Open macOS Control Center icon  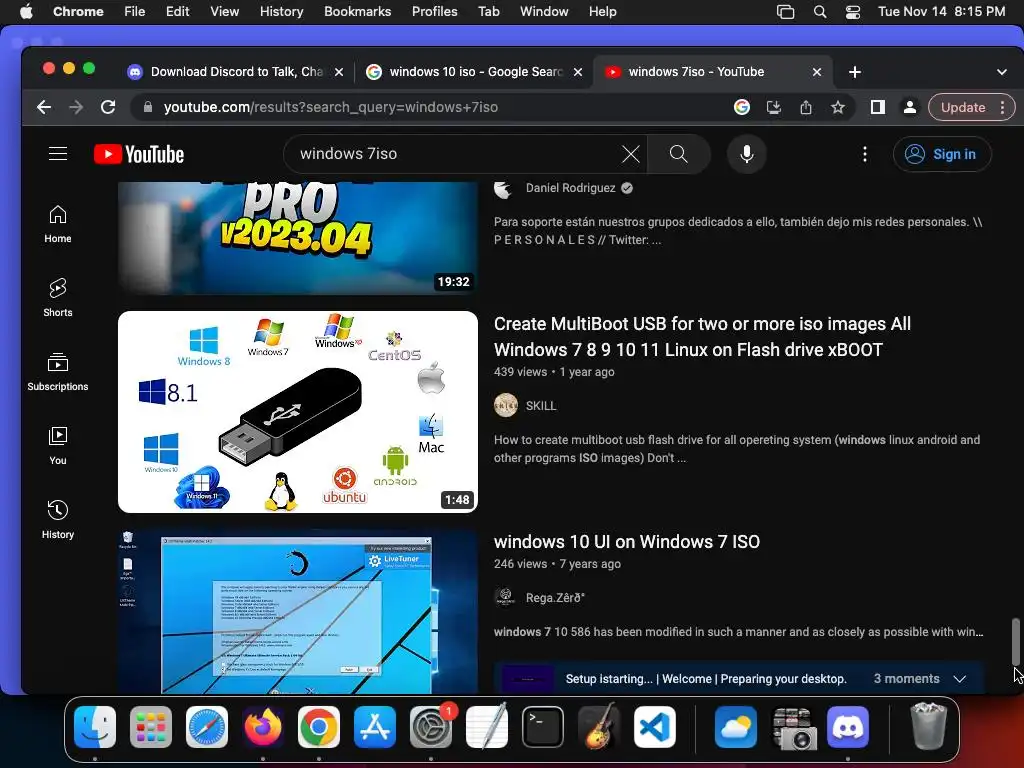click(x=852, y=12)
